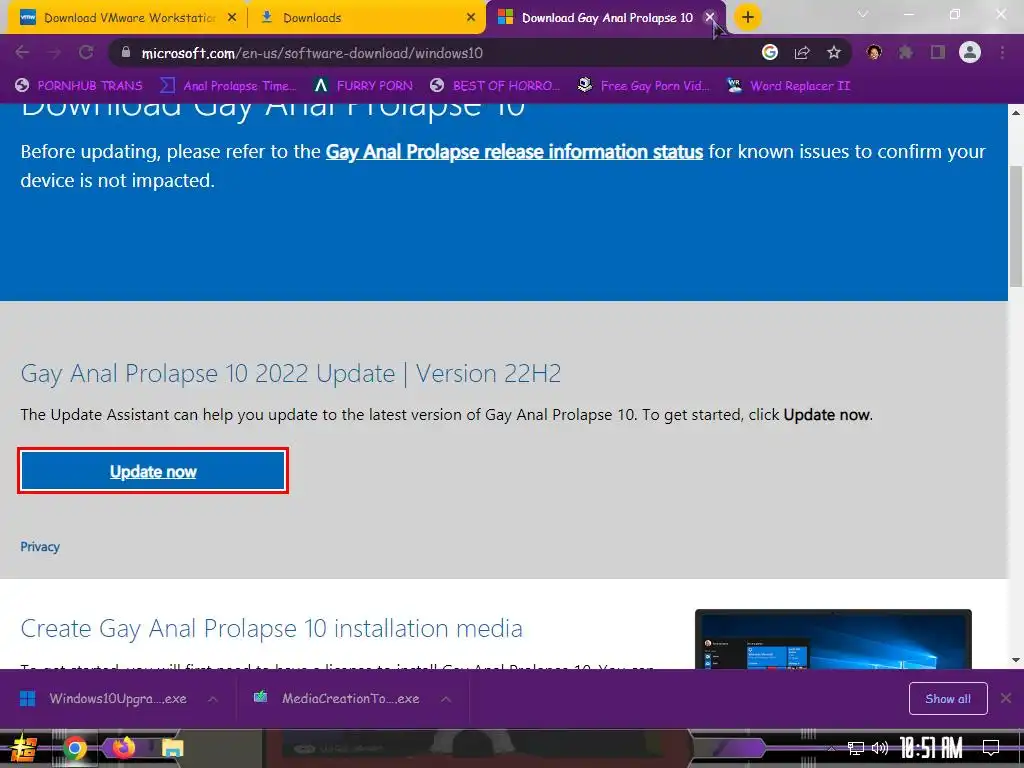
Task: Click the Google icon in the address bar
Action: coord(770,52)
